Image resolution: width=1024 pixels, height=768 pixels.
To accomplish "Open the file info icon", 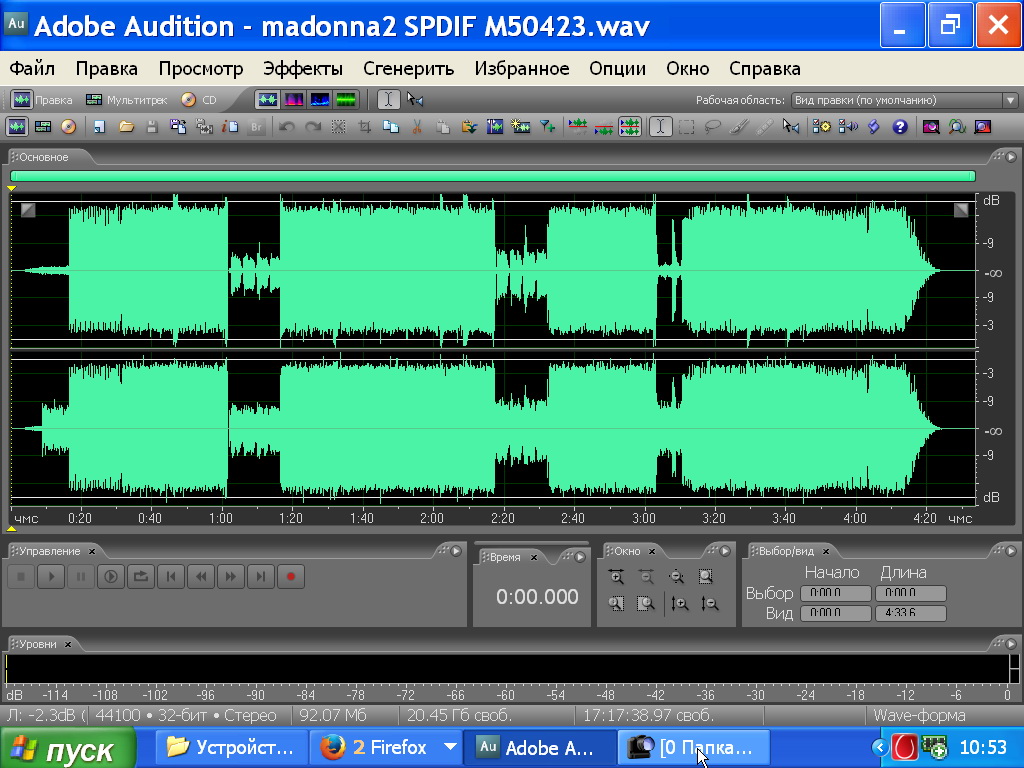I will (230, 127).
